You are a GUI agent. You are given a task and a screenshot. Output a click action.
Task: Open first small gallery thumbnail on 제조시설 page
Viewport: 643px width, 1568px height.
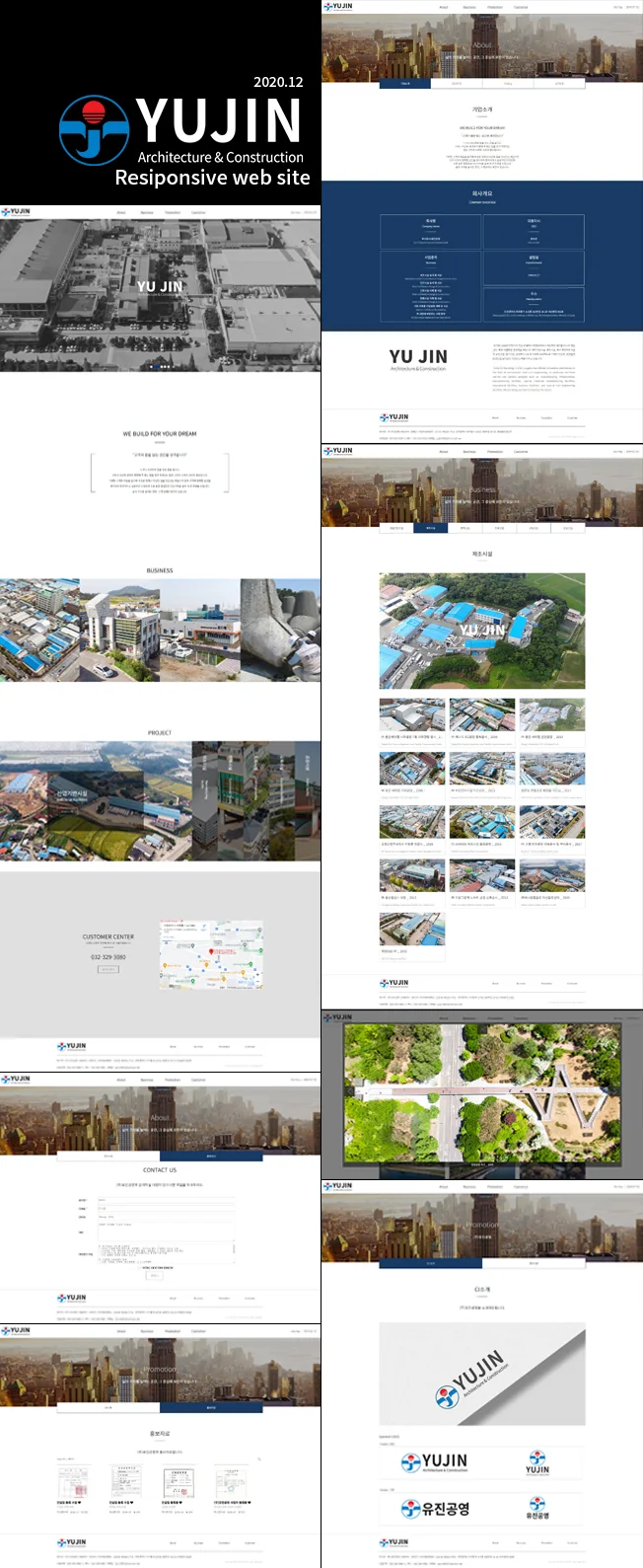pos(412,714)
